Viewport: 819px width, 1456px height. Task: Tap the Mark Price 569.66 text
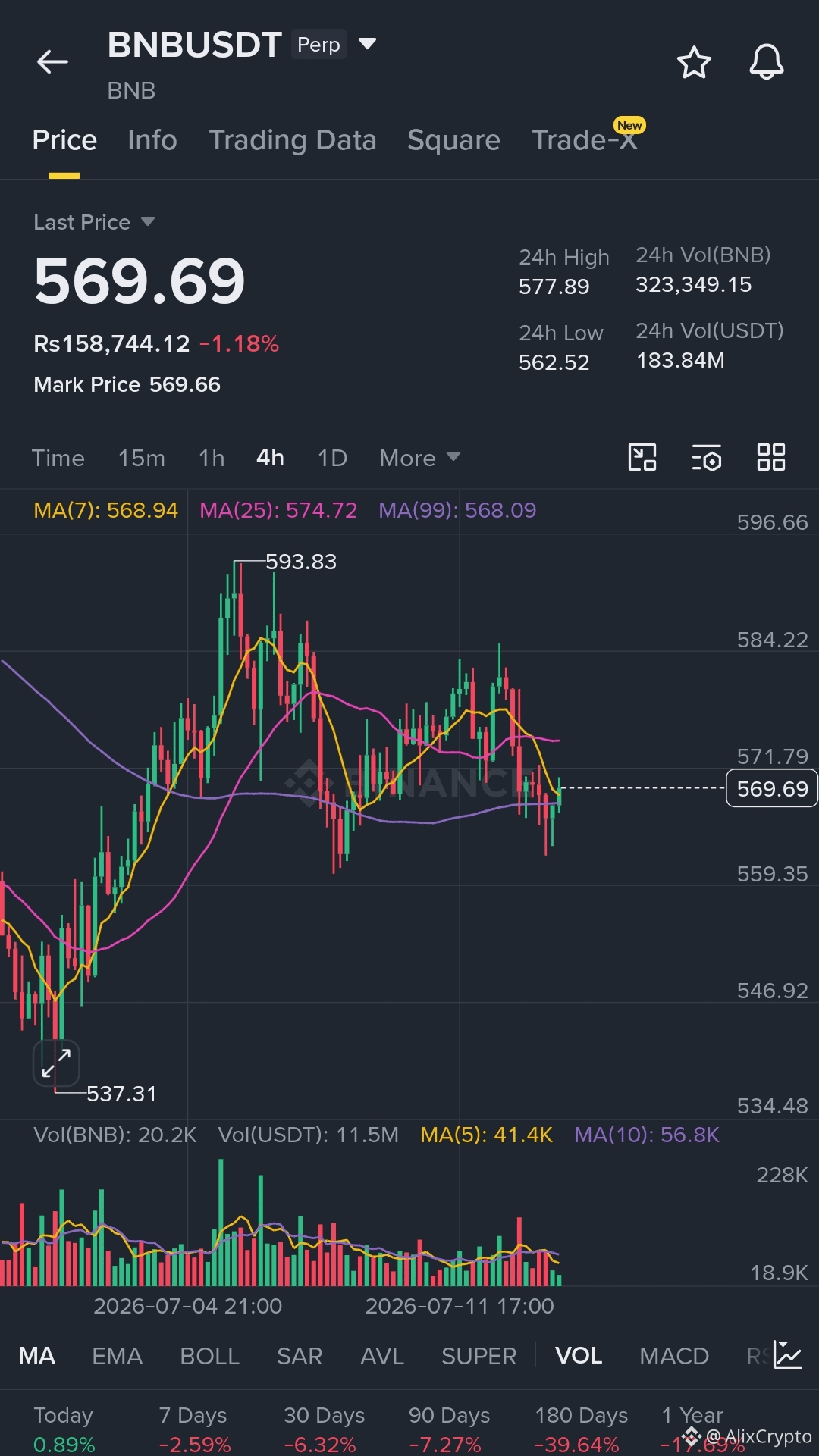click(127, 384)
